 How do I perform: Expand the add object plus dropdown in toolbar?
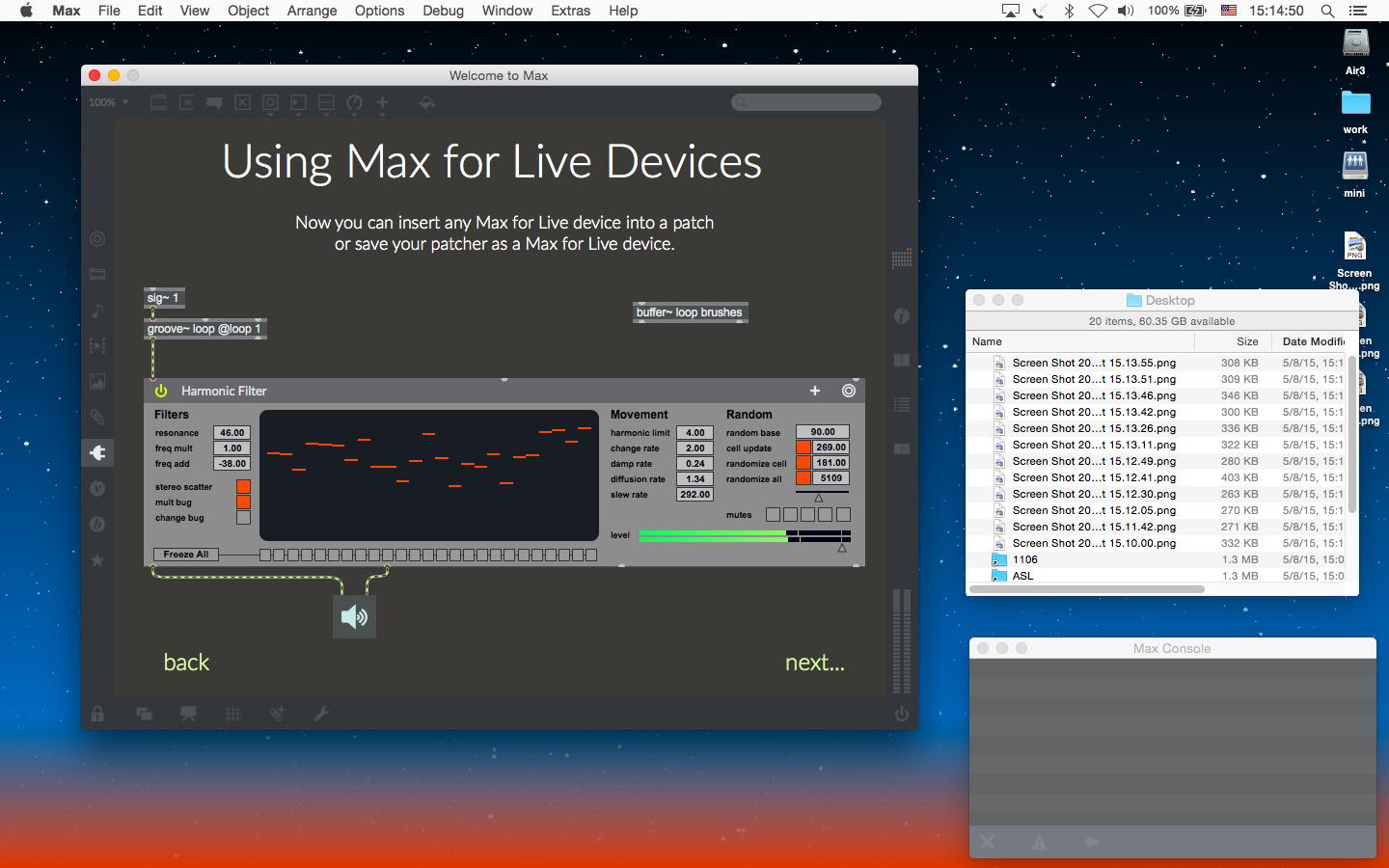tap(382, 102)
